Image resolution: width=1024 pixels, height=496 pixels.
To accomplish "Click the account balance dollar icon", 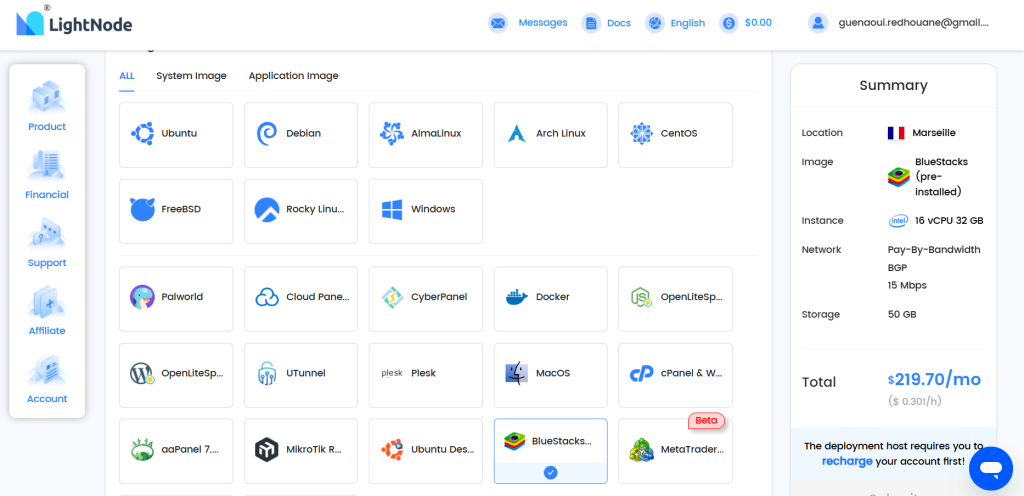I will [x=729, y=23].
